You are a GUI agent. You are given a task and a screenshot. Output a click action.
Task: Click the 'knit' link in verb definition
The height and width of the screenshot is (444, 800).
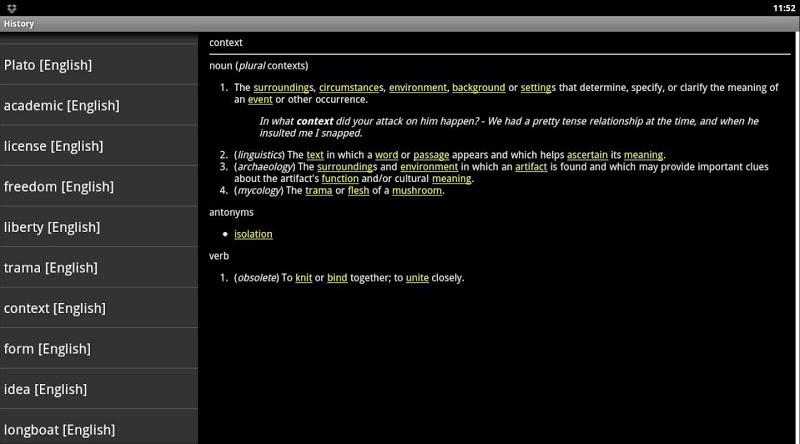tap(303, 278)
